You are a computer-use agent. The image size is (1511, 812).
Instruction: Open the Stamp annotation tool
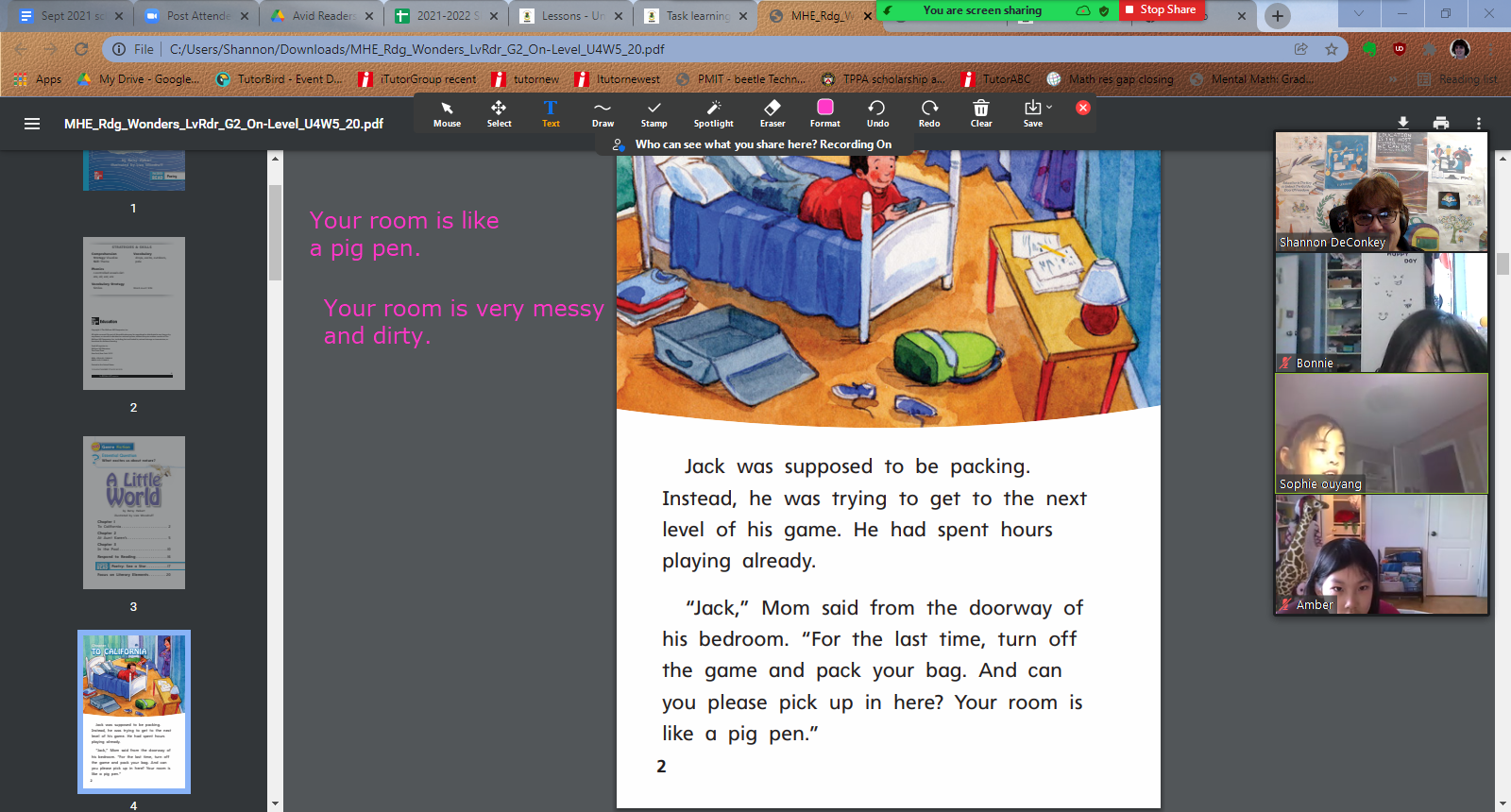point(654,113)
